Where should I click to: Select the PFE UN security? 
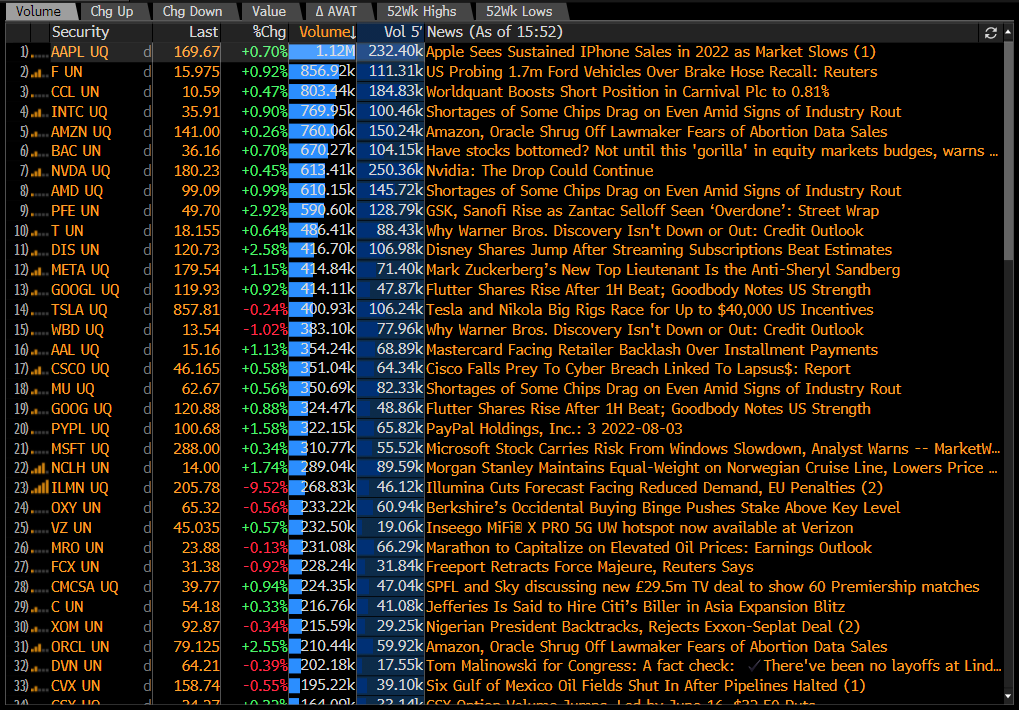pyautogui.click(x=75, y=211)
